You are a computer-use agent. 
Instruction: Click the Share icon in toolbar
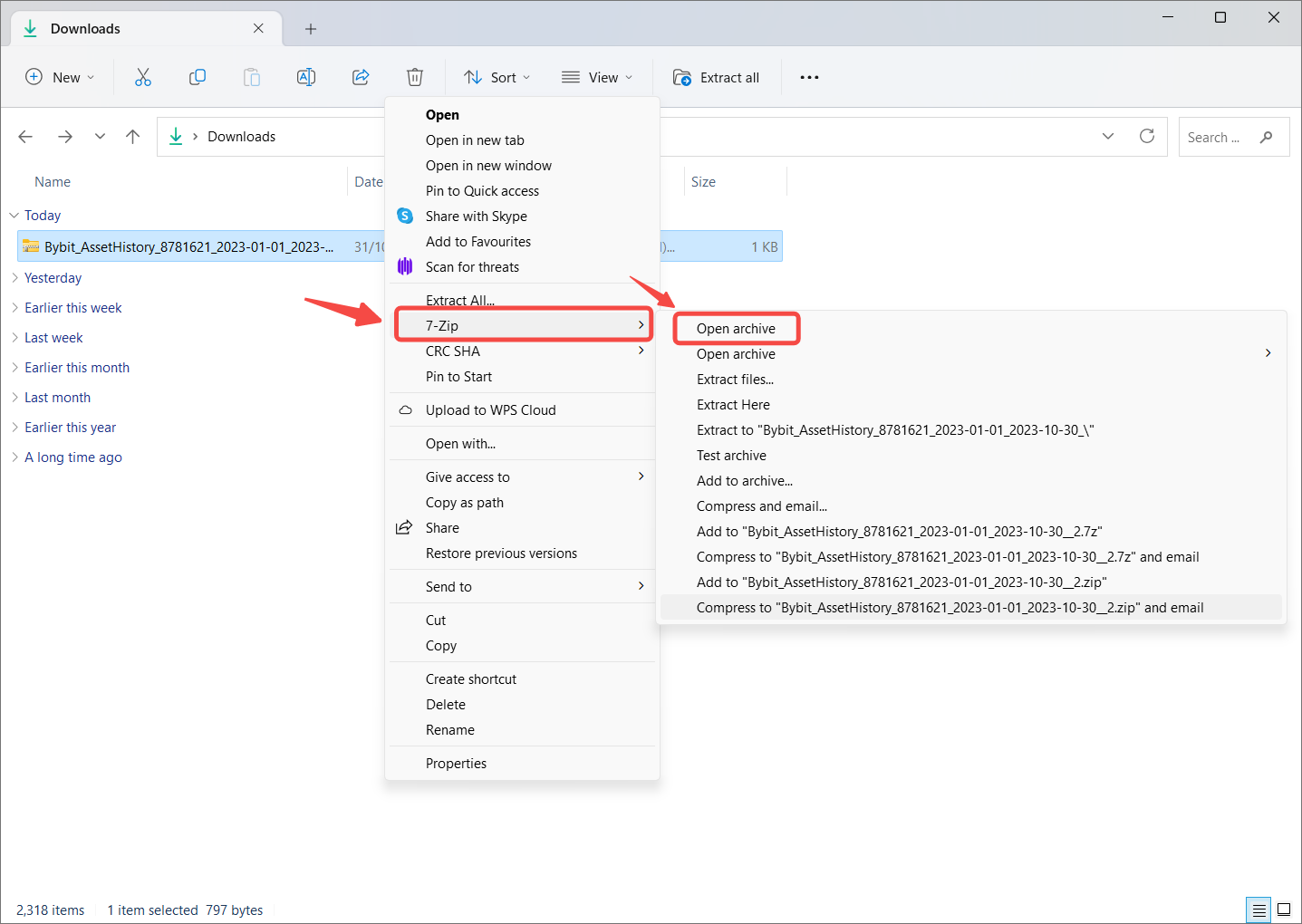pyautogui.click(x=361, y=78)
